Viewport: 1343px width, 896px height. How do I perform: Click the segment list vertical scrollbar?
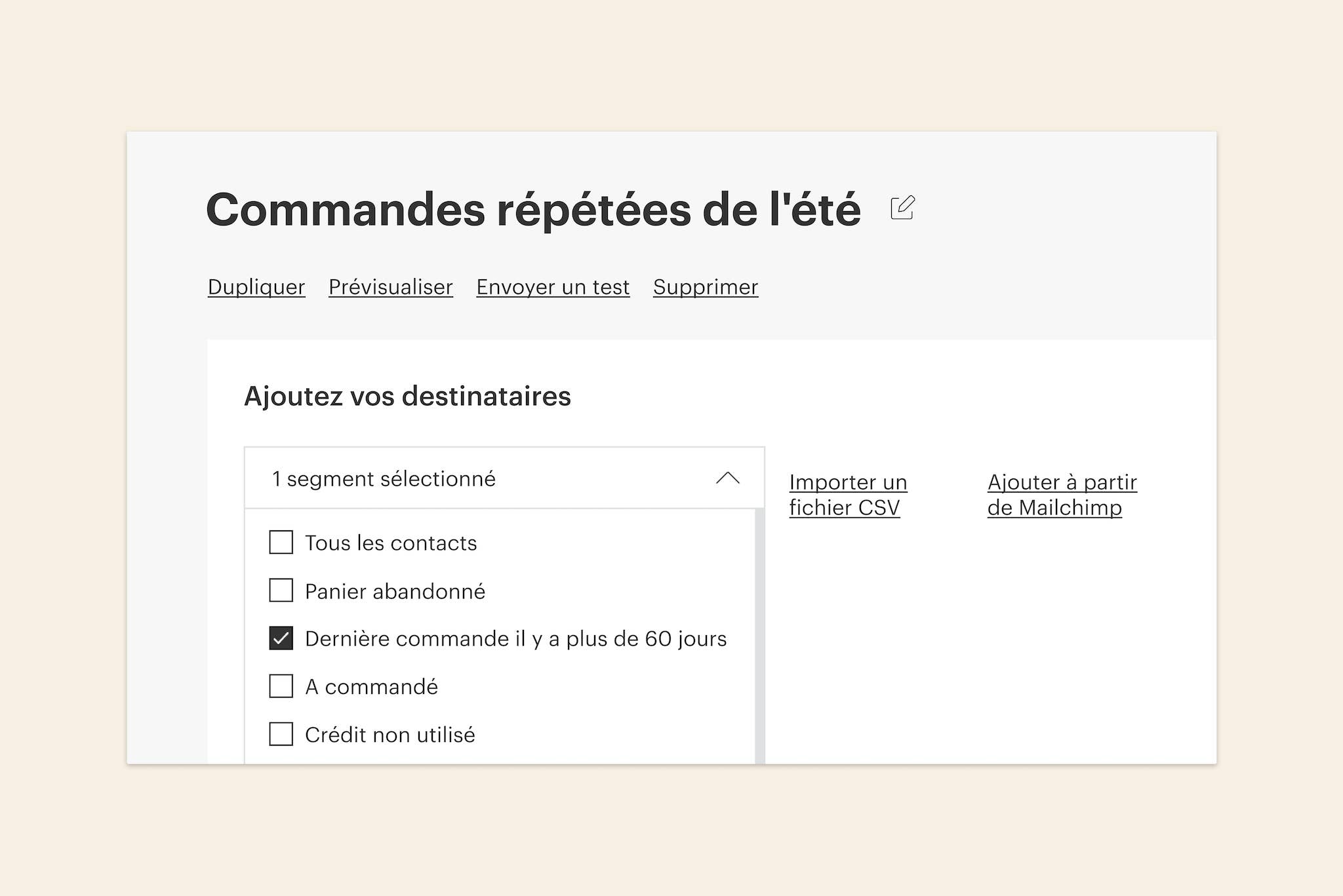click(760, 636)
